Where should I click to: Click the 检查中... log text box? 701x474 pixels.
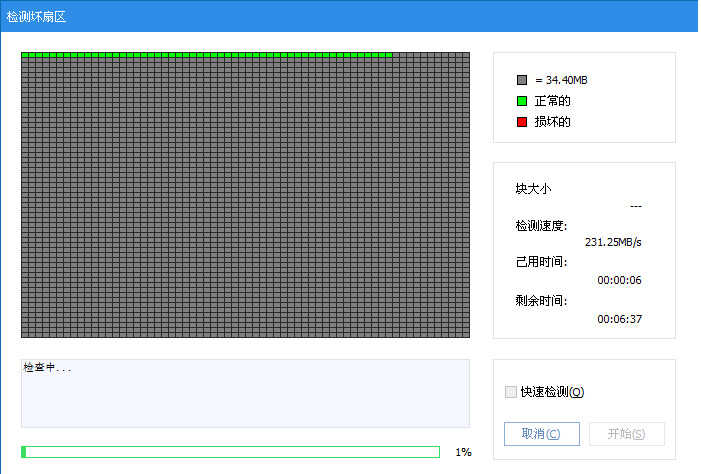click(245, 393)
